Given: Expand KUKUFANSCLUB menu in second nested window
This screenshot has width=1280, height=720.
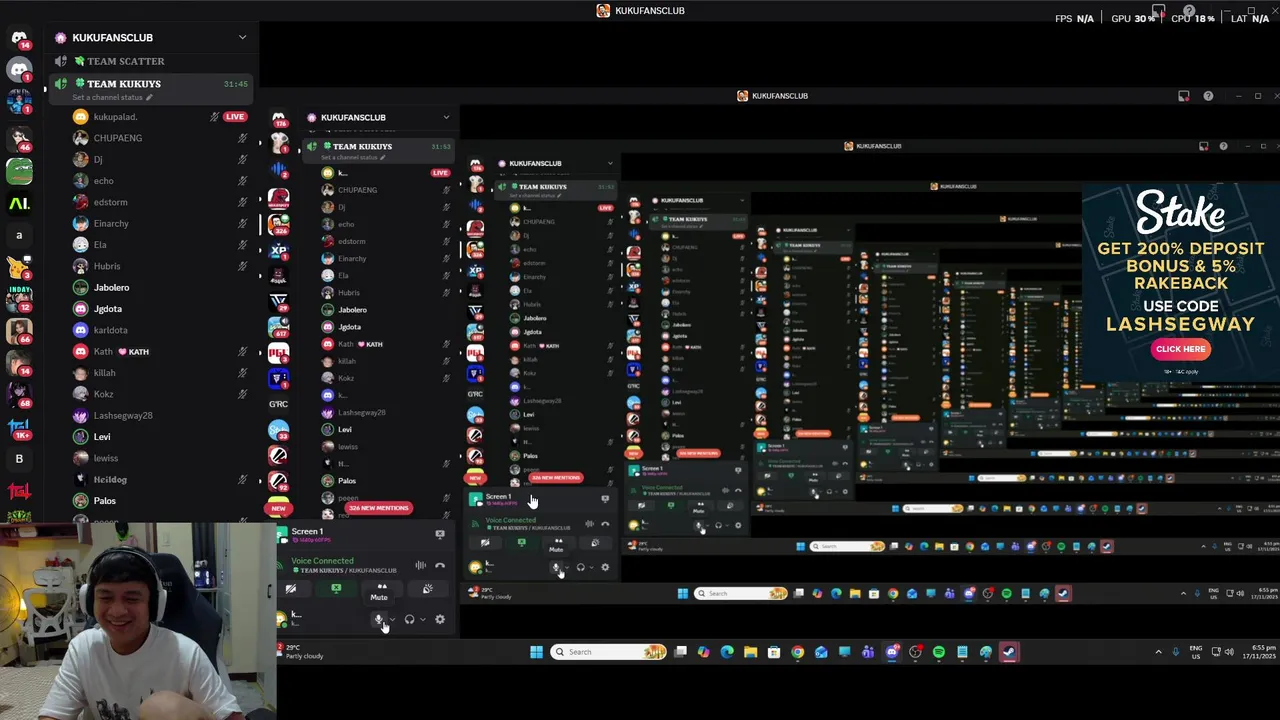Looking at the screenshot, I should coord(610,163).
